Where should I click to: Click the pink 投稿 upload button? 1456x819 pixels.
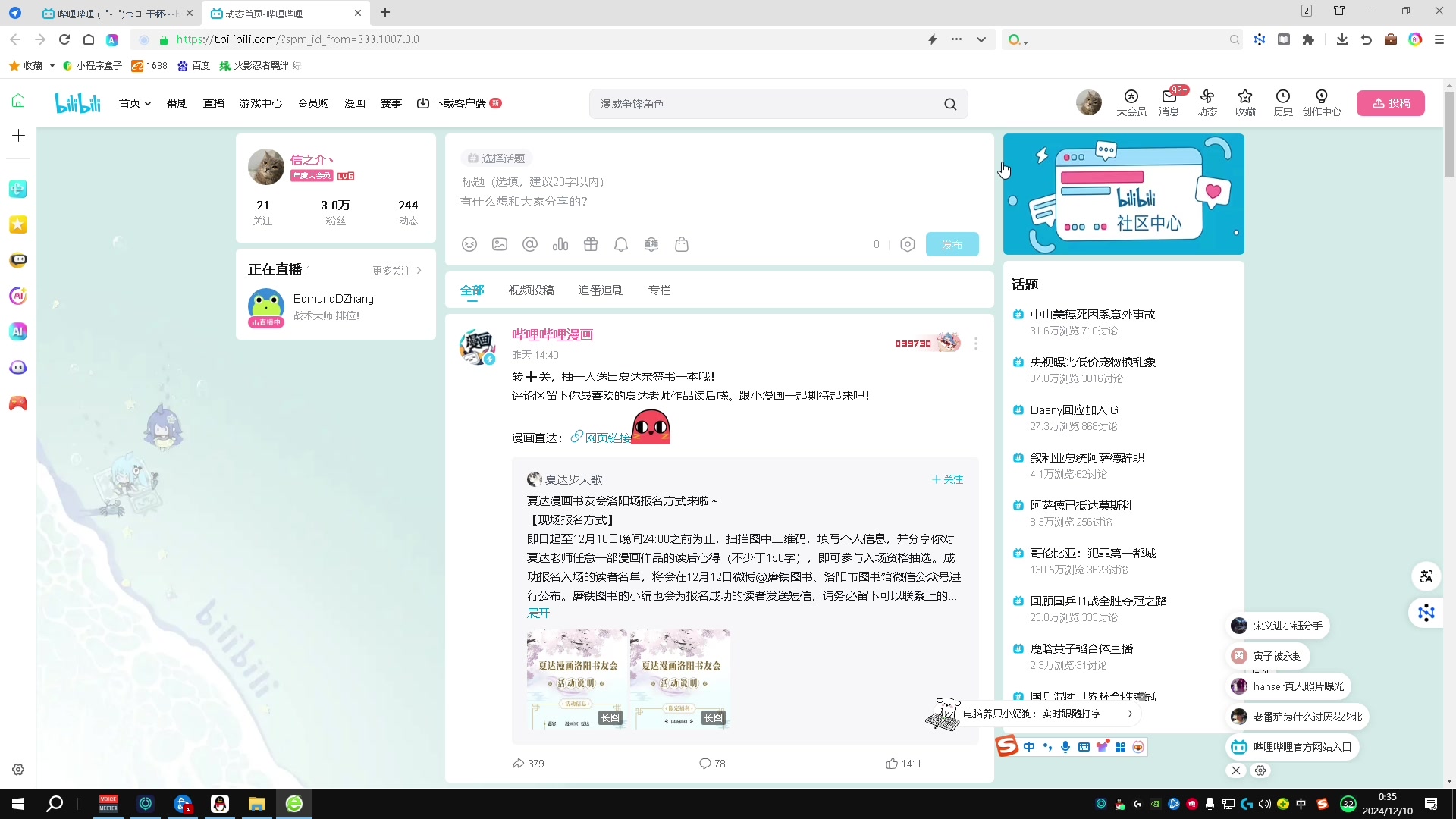[x=1391, y=103]
